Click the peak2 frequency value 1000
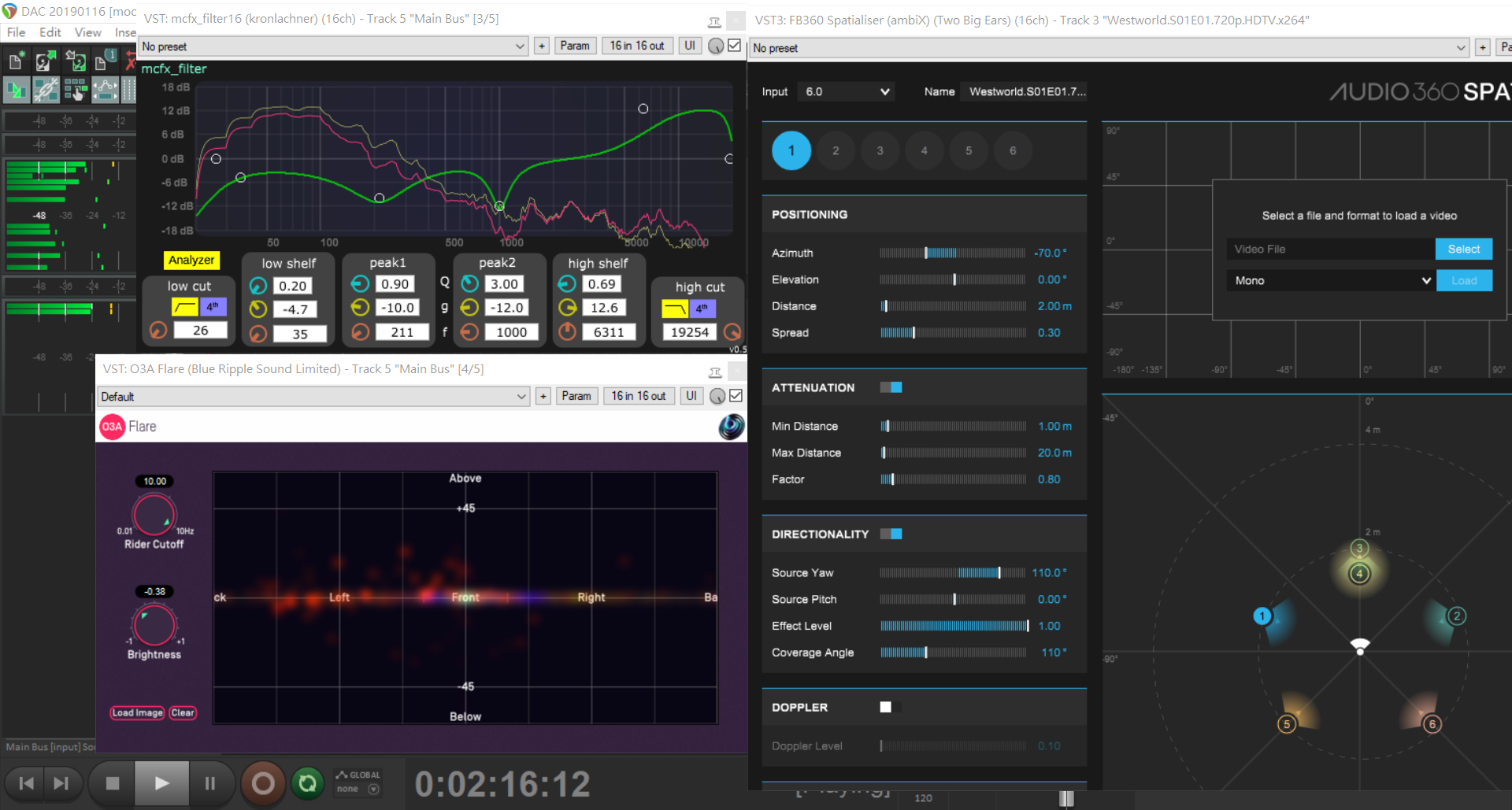 [511, 332]
